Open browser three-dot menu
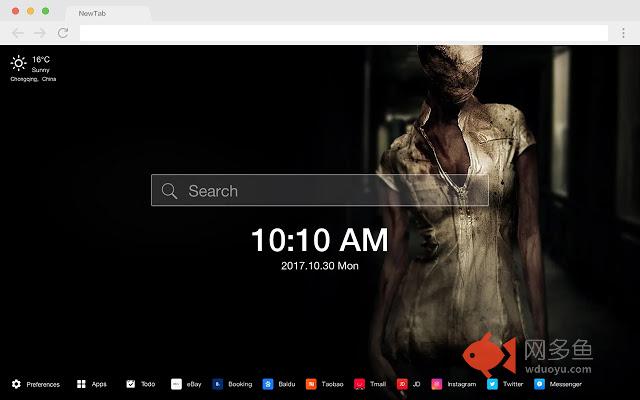Screen dimensions: 640x400 (x=623, y=33)
